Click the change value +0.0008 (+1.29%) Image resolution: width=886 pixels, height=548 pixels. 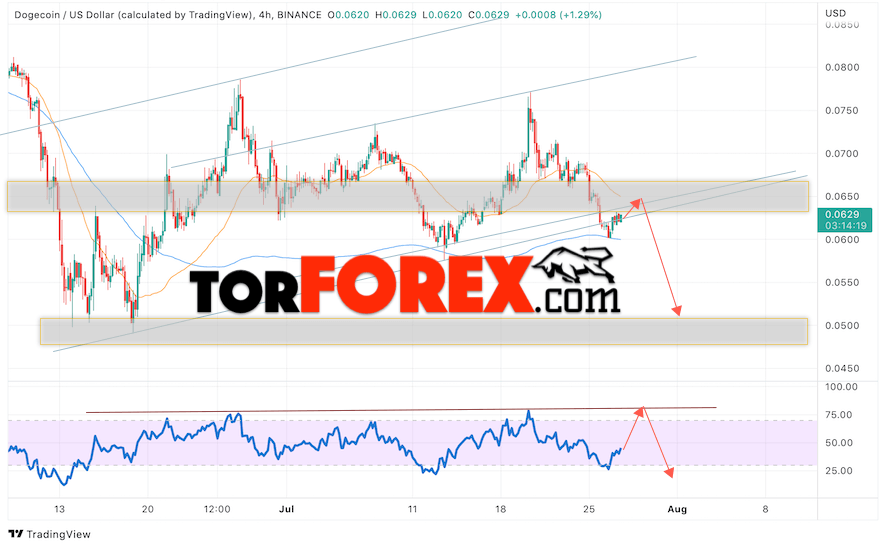pyautogui.click(x=558, y=15)
